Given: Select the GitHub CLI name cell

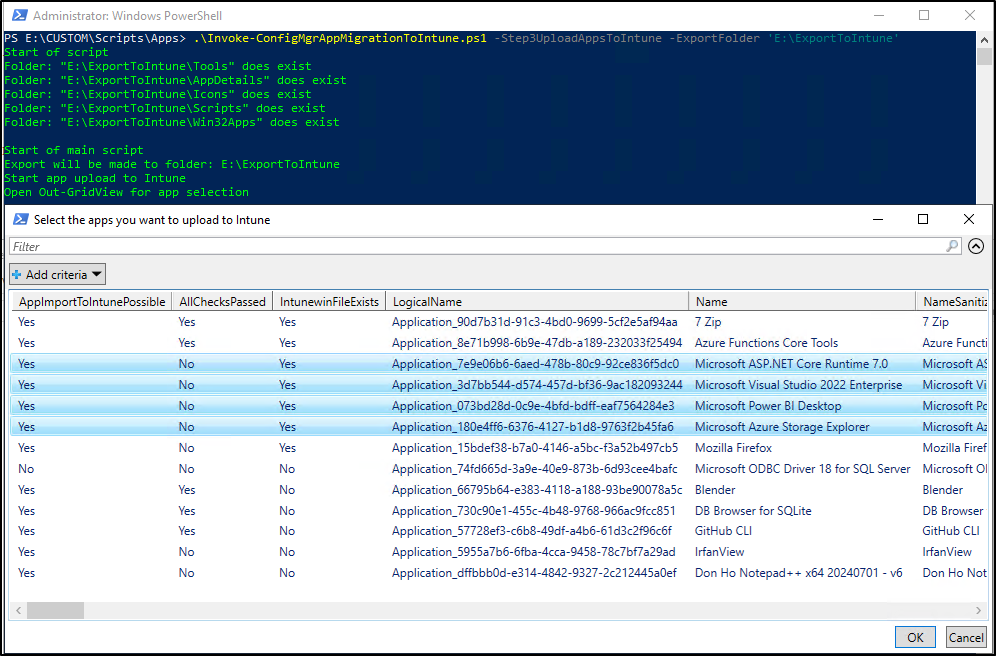Looking at the screenshot, I should (723, 531).
